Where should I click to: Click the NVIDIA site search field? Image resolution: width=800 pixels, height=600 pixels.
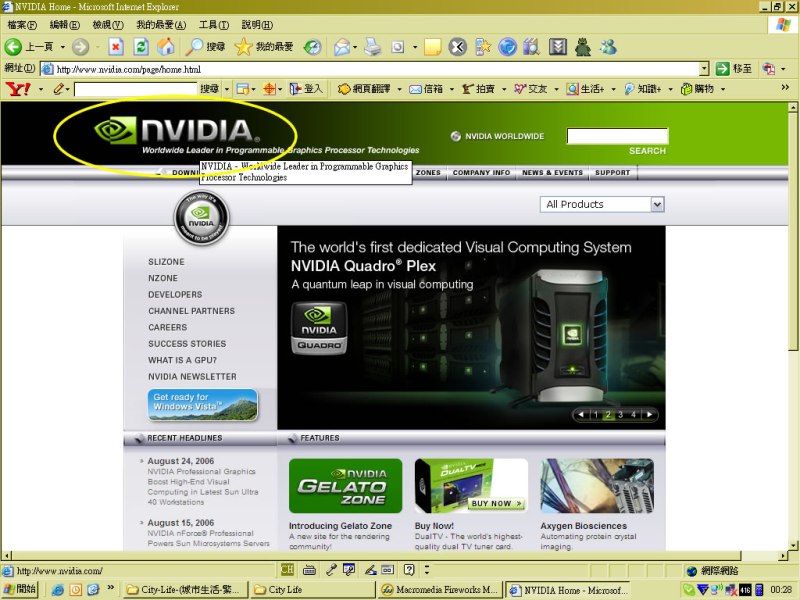coord(617,136)
